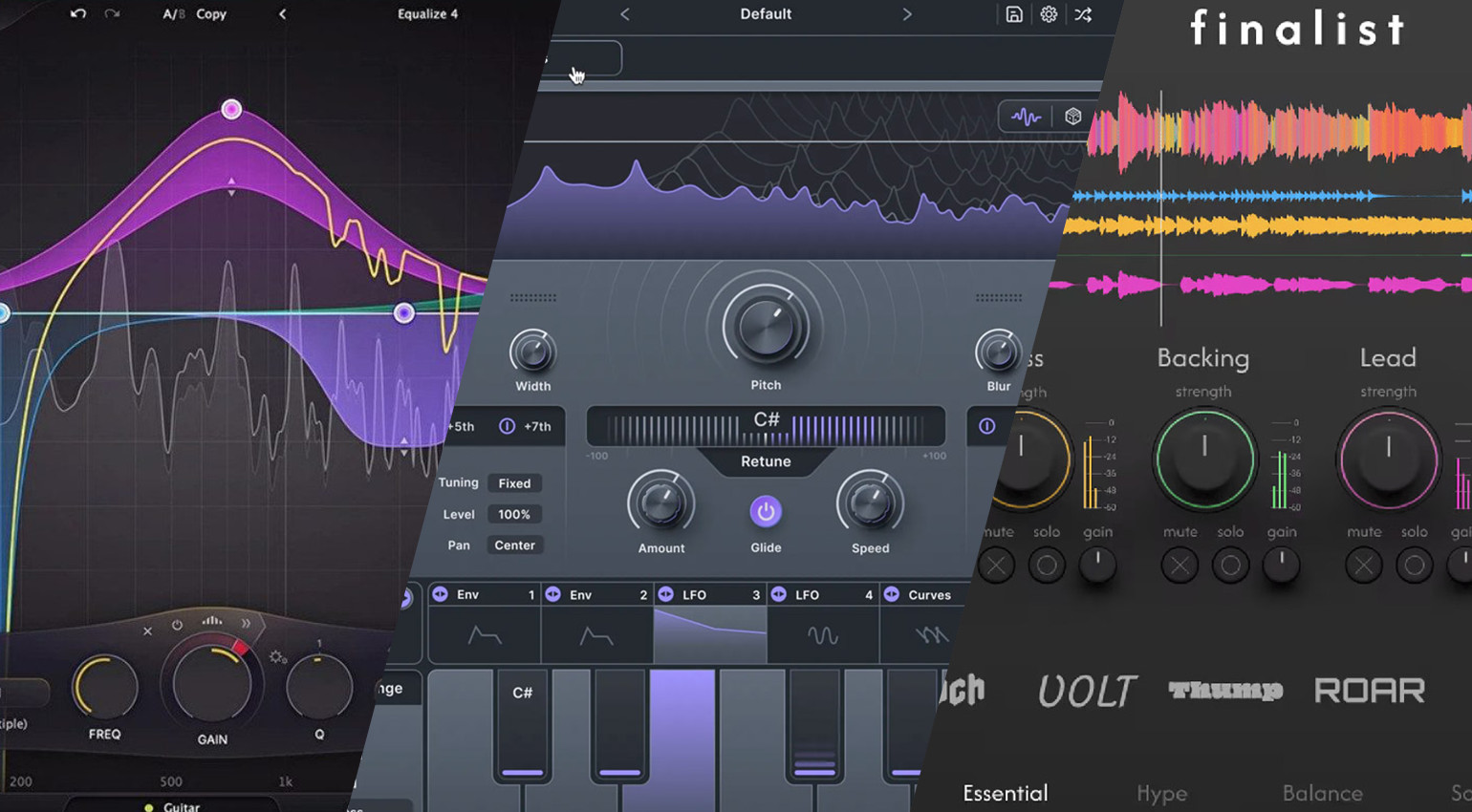Viewport: 1472px width, 812px height.
Task: Open the settings gear in the top toolbar
Action: (x=1049, y=14)
